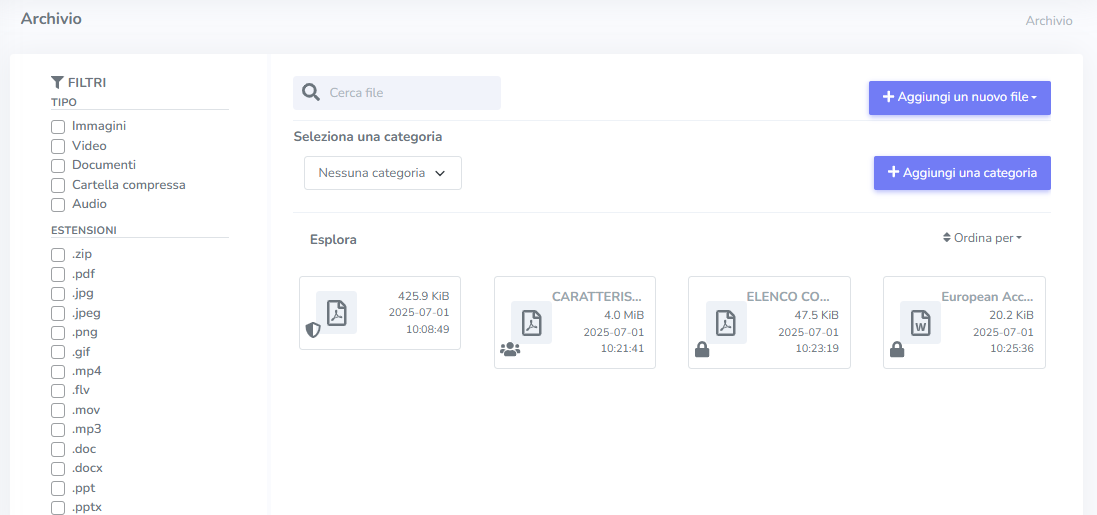The width and height of the screenshot is (1097, 515).
Task: Open Aggiungi un nuovo file dropdown
Action: [x=959, y=98]
